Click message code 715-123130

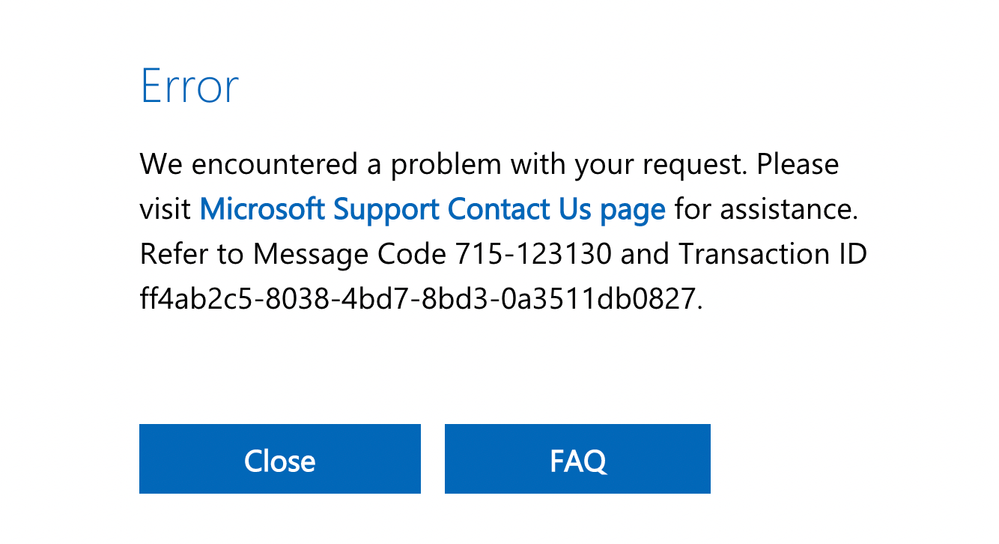[x=533, y=254]
